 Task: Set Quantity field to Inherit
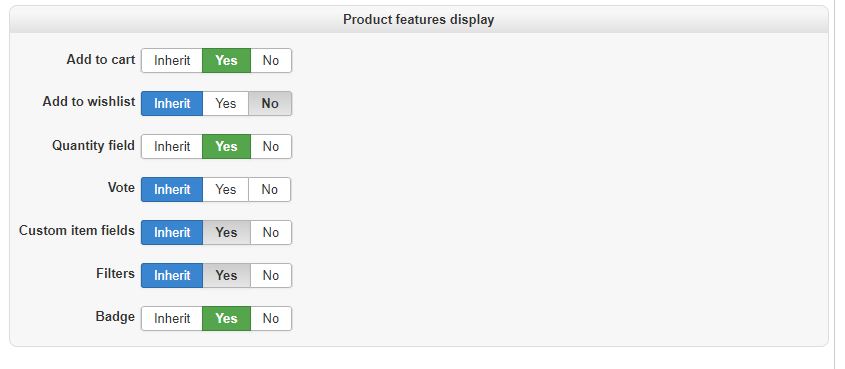[172, 147]
